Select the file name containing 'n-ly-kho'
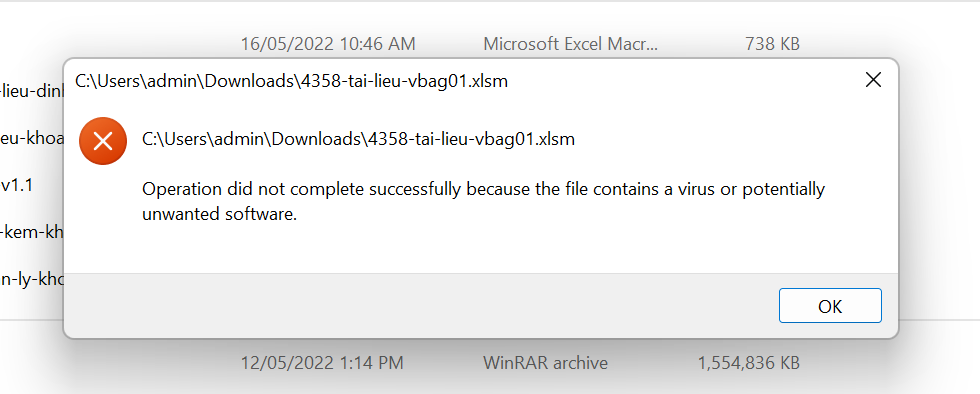 (31, 280)
